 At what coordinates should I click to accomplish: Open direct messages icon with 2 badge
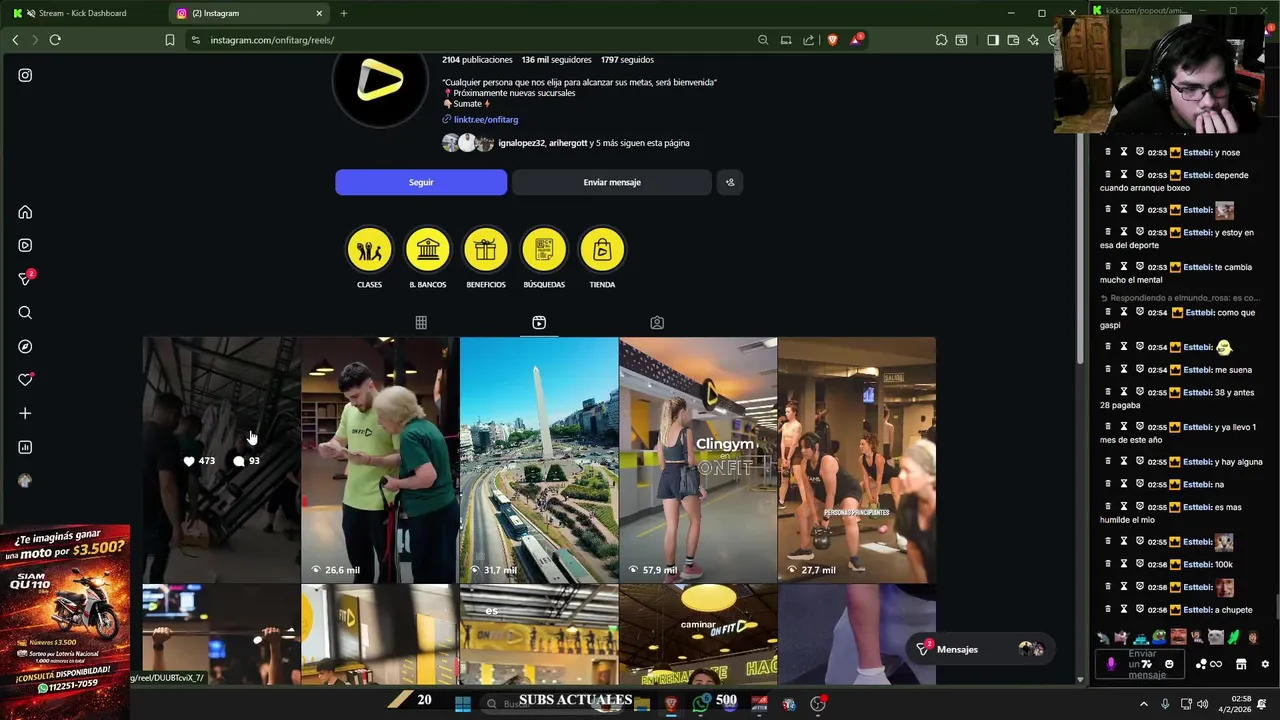25,279
